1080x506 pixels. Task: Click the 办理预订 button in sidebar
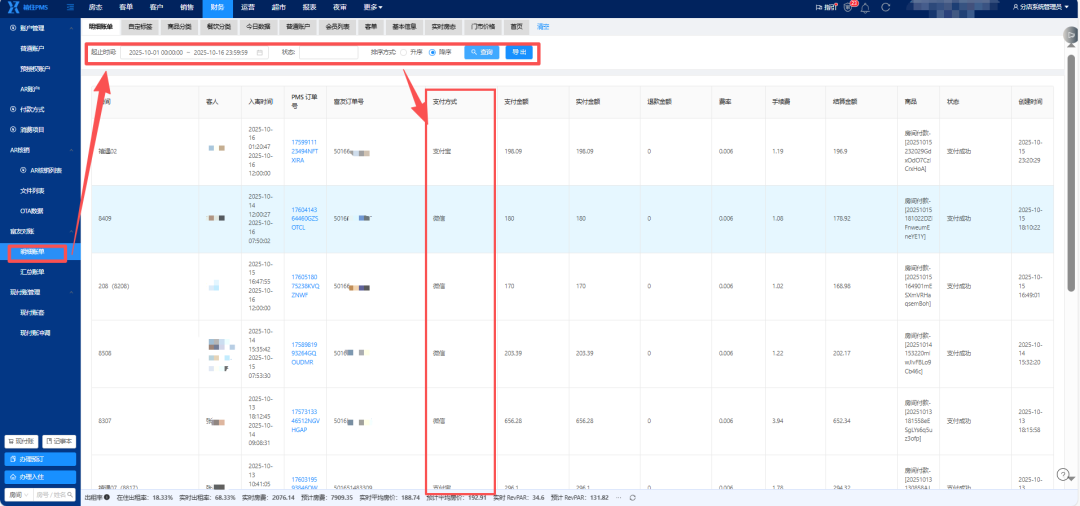tap(41, 458)
